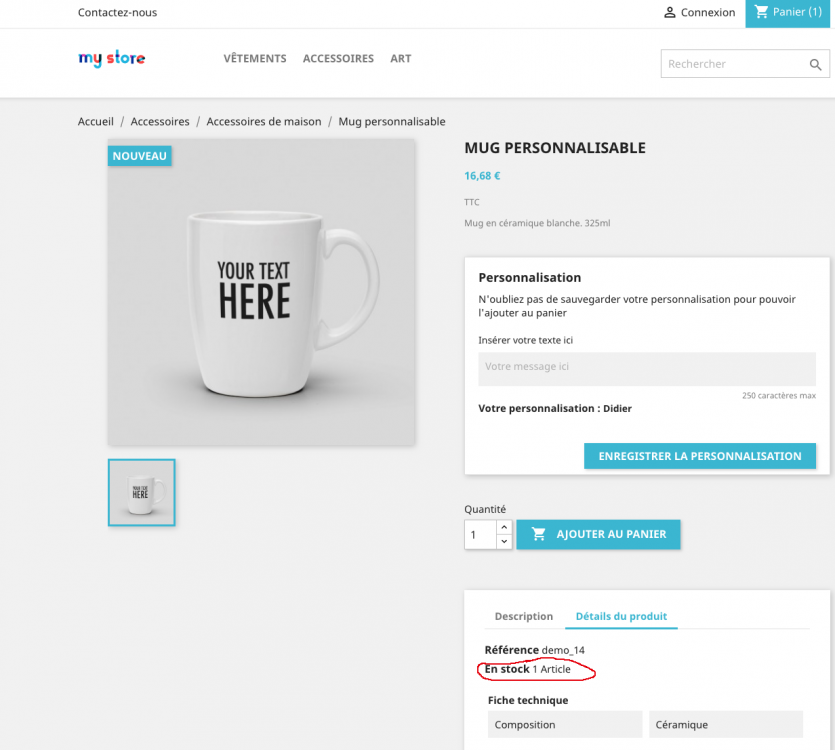Click the personalisation message text field
This screenshot has width=835, height=750.
click(x=646, y=368)
